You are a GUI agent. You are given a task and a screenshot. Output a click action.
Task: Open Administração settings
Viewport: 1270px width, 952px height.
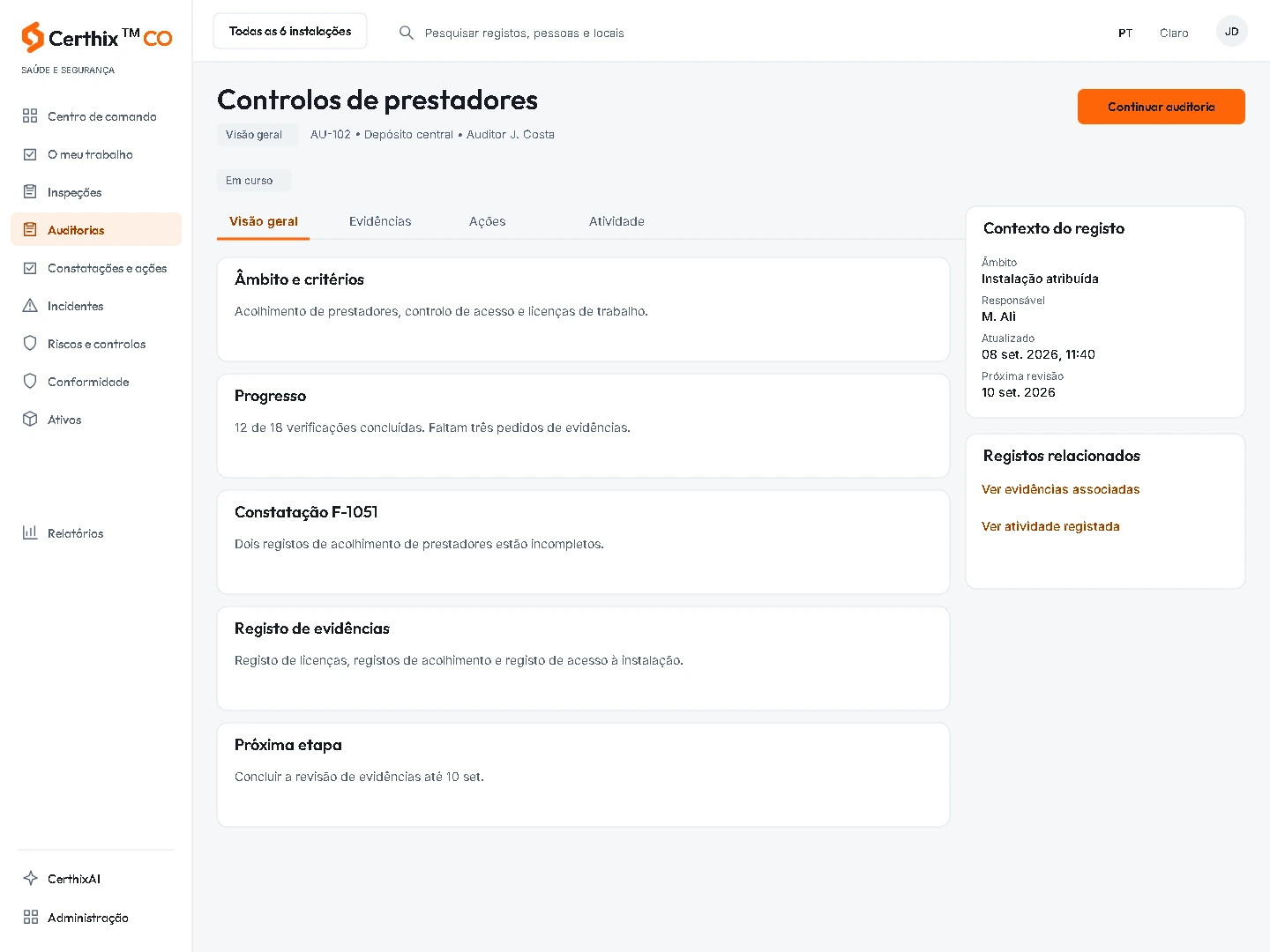96,918
